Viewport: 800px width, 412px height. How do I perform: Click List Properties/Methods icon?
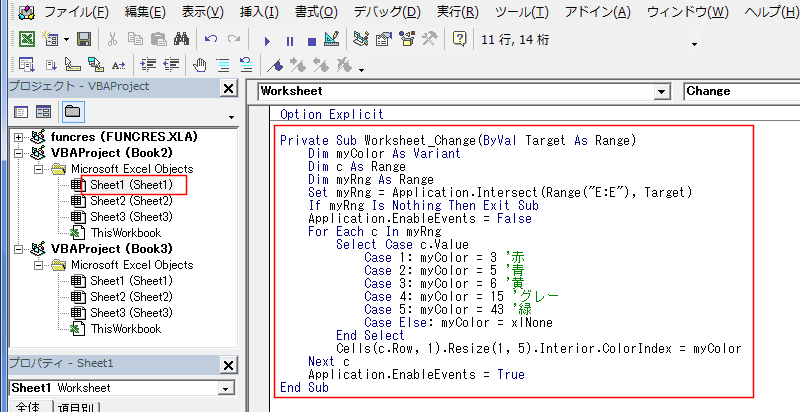27,65
